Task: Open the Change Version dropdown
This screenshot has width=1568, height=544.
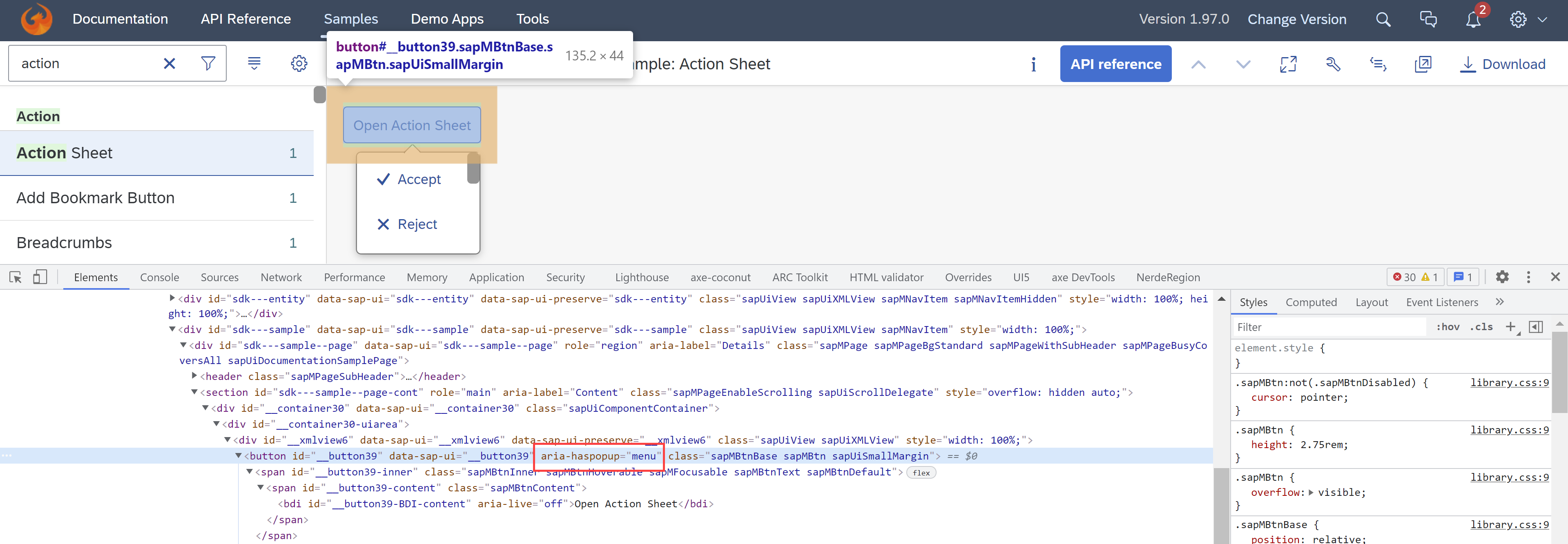Action: [x=1297, y=19]
